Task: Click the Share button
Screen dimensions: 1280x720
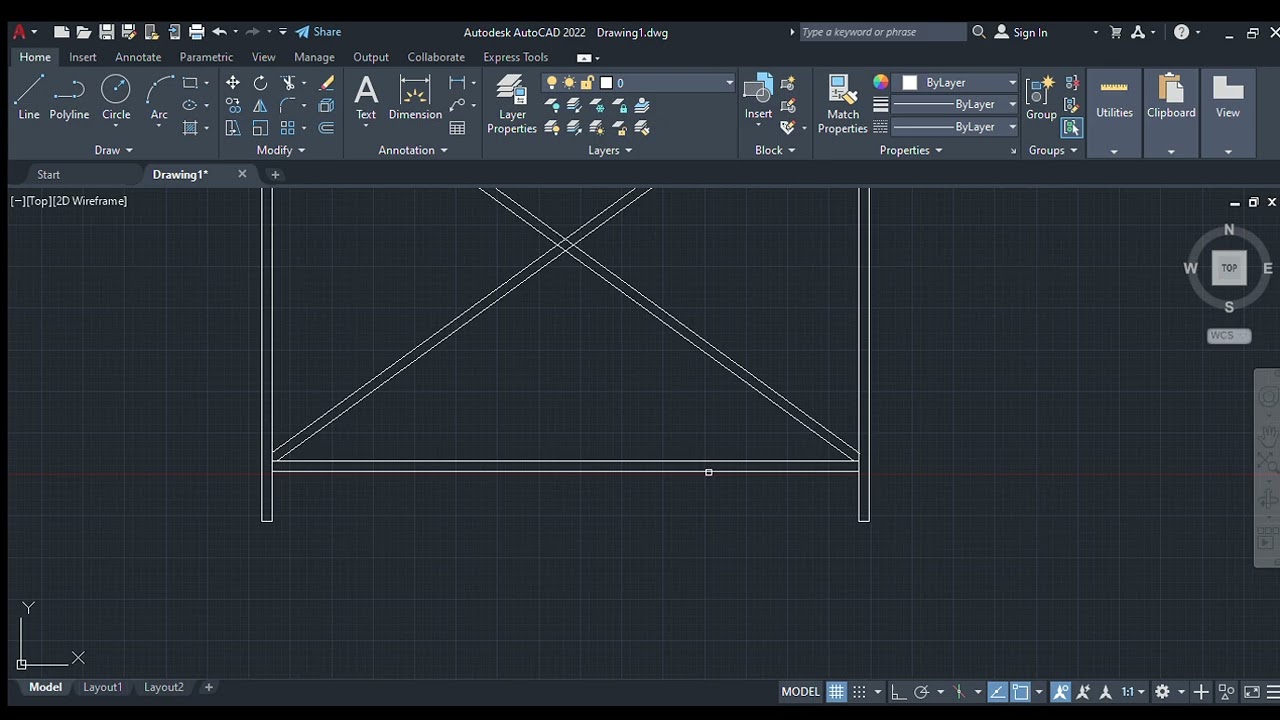Action: tap(318, 32)
